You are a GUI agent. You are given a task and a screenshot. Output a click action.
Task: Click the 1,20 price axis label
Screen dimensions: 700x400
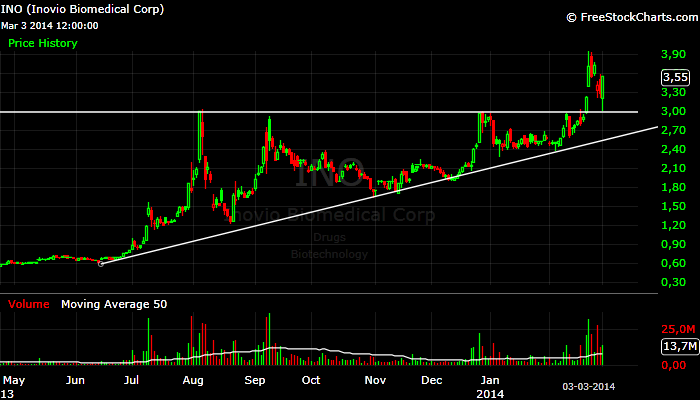click(674, 225)
